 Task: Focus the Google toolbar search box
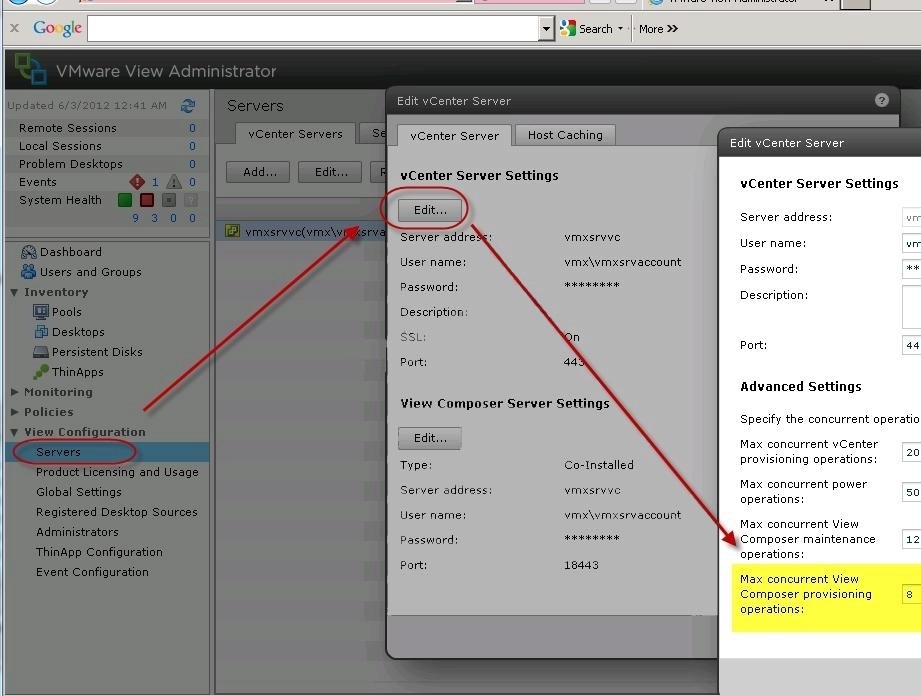(x=314, y=28)
